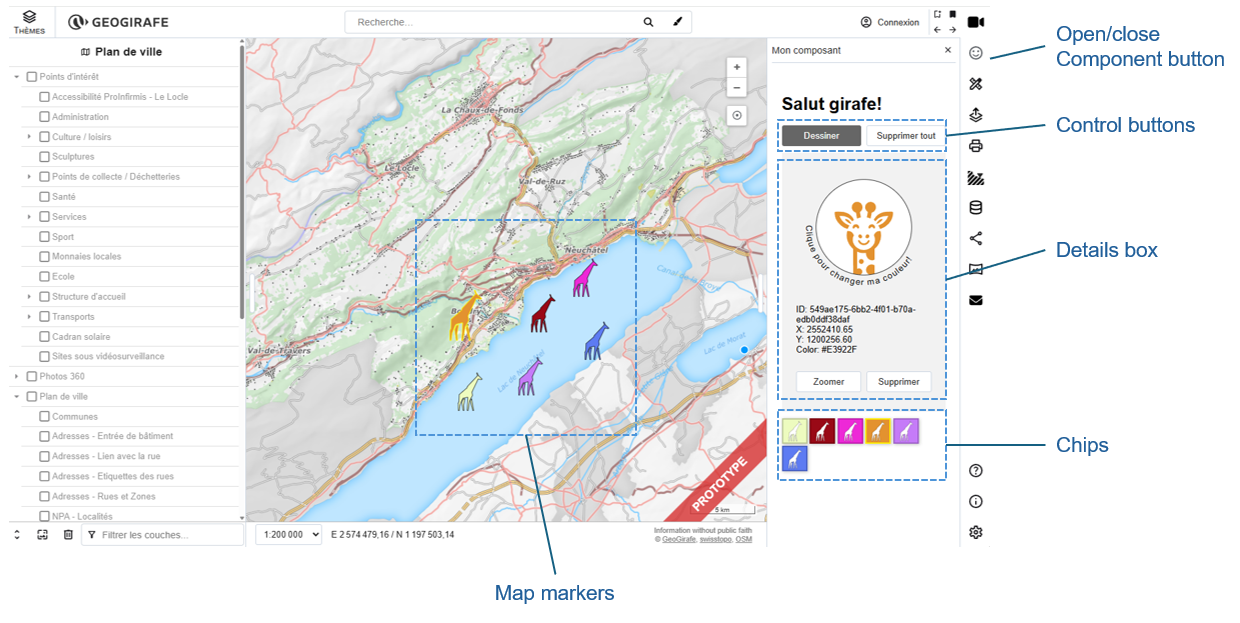Viewport: 1240px width, 623px height.
Task: Enable the Sculptures layer checkbox
Action: tap(45, 157)
